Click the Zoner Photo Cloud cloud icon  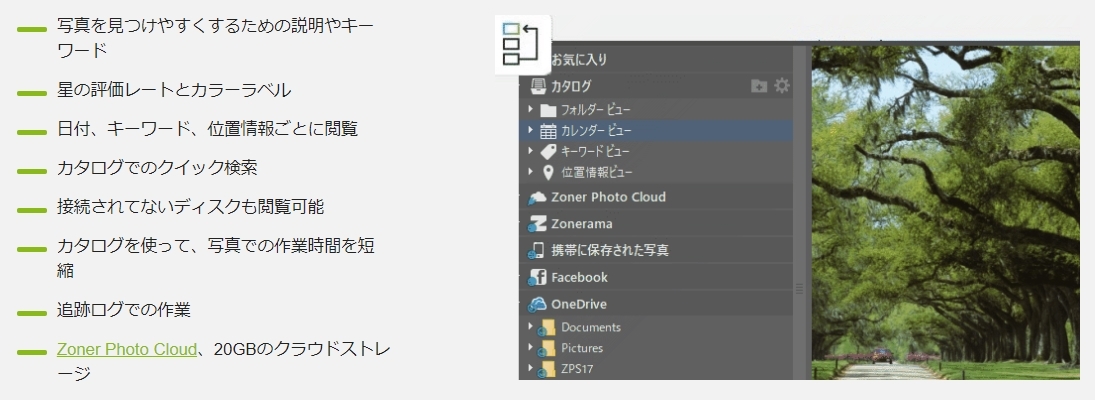(x=537, y=198)
